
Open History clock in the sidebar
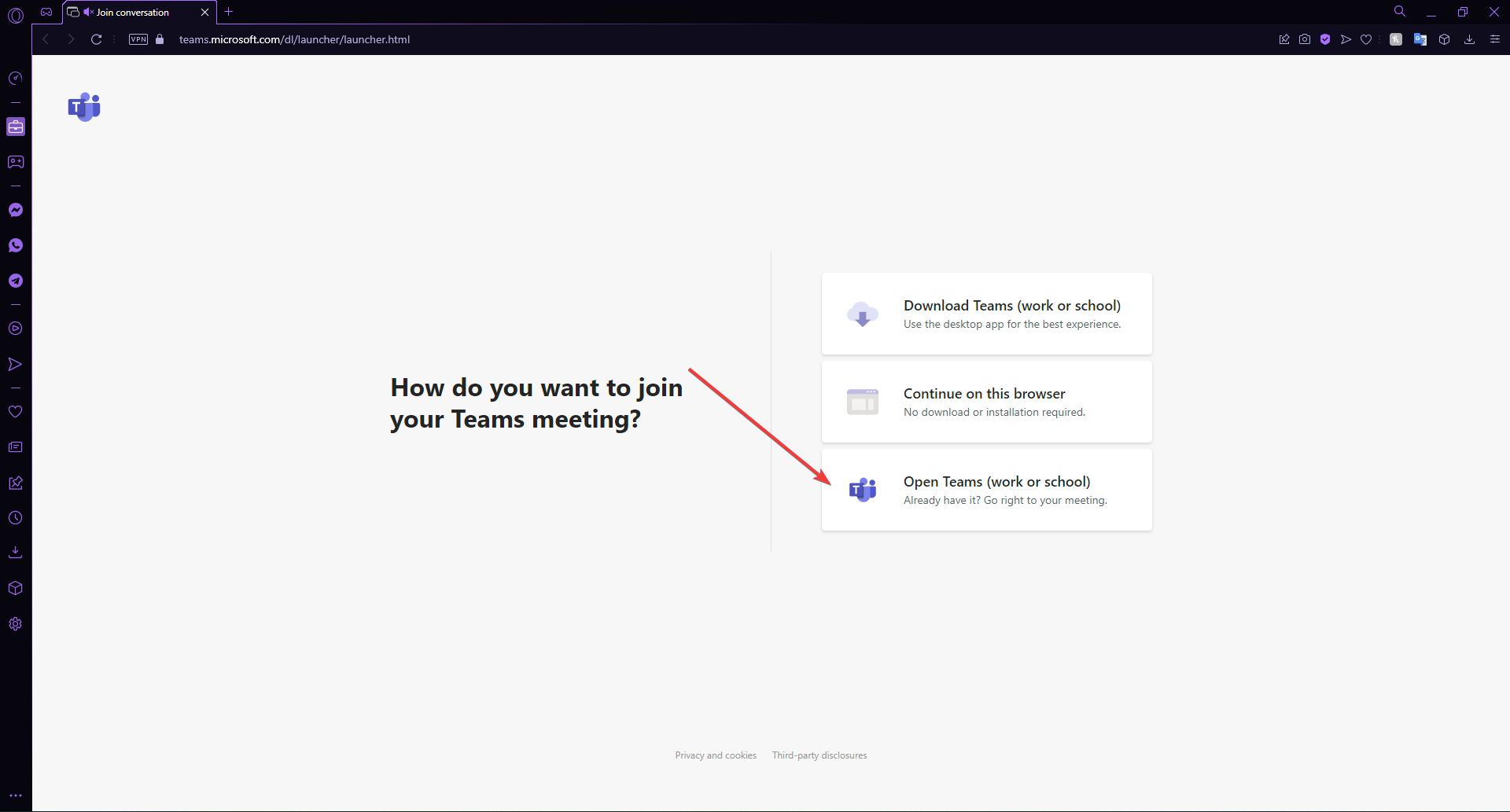16,518
